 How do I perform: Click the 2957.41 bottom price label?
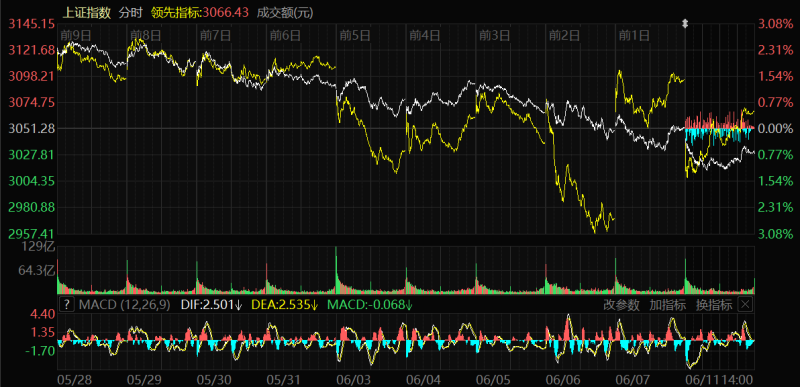pyautogui.click(x=31, y=234)
